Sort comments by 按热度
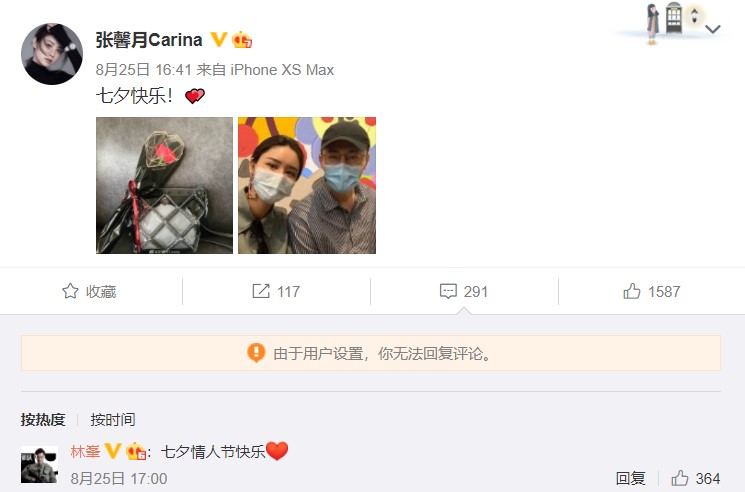 [43, 420]
